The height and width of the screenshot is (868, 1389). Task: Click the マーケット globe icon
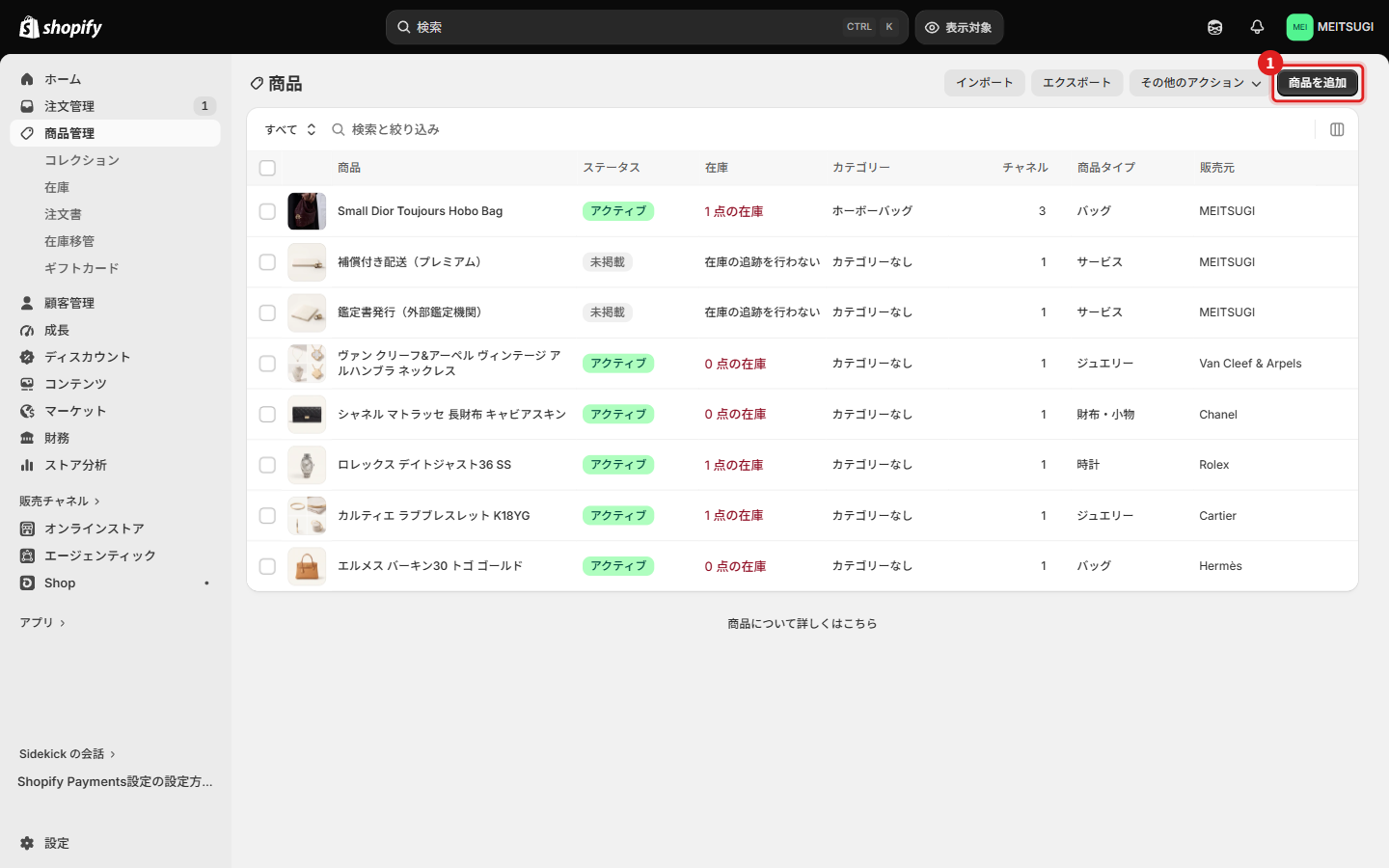(x=27, y=411)
